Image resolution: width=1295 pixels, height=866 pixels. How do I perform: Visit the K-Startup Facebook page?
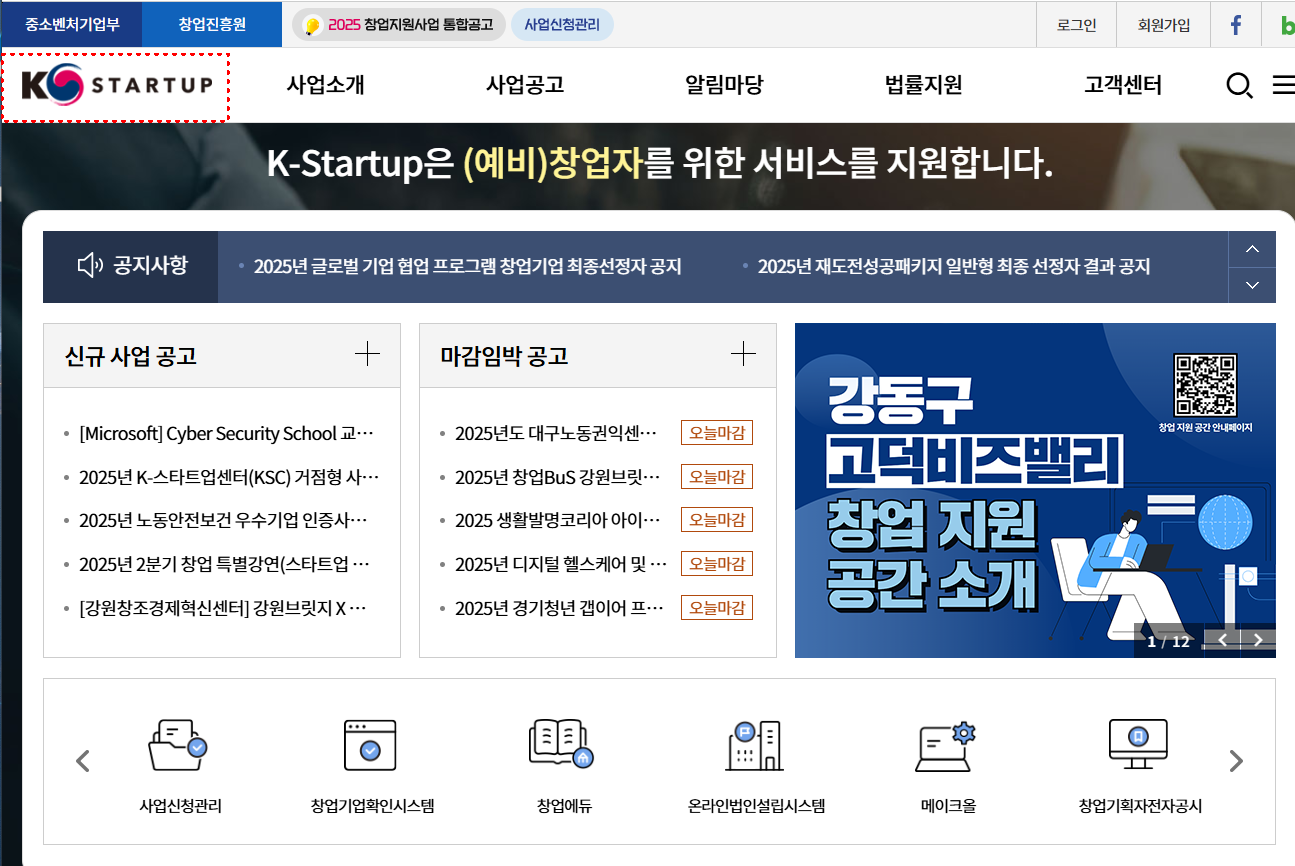[1236, 24]
